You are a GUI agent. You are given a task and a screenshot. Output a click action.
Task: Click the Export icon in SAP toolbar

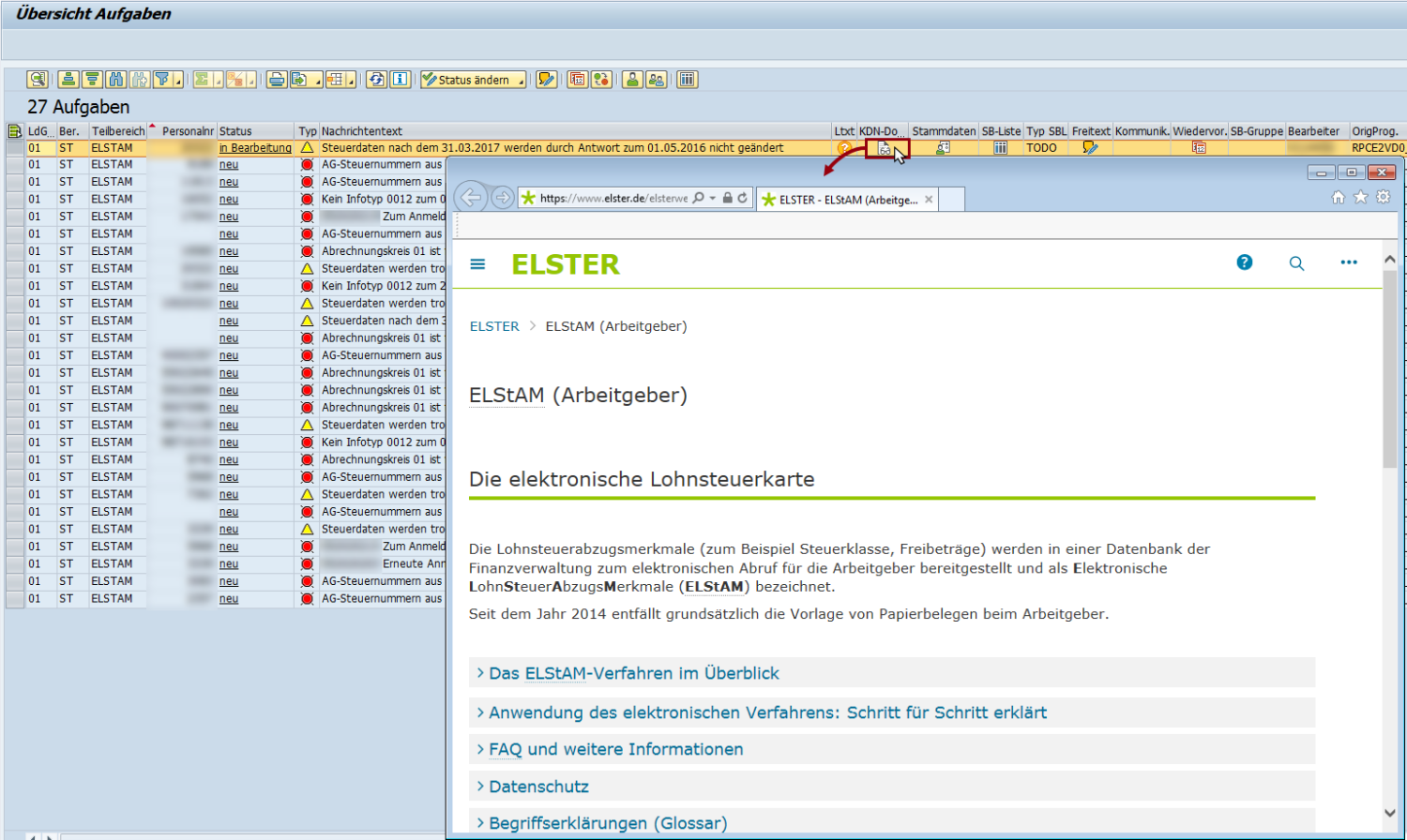pyautogui.click(x=300, y=80)
